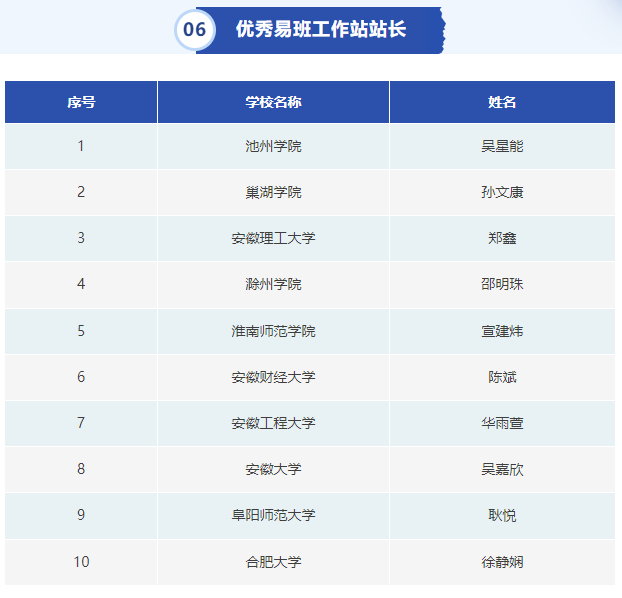
Task: Select the name 华雨萱
Action: (x=502, y=423)
